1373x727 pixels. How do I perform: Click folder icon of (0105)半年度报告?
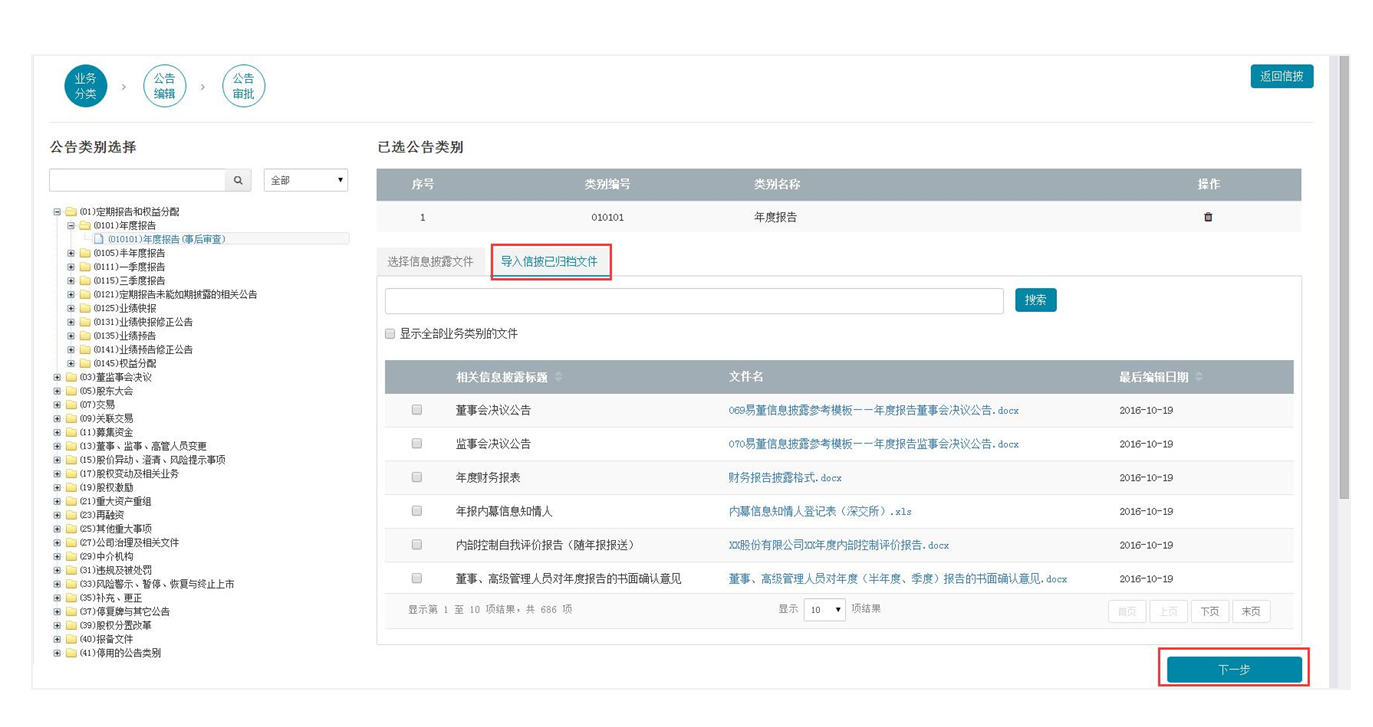pyautogui.click(x=85, y=253)
